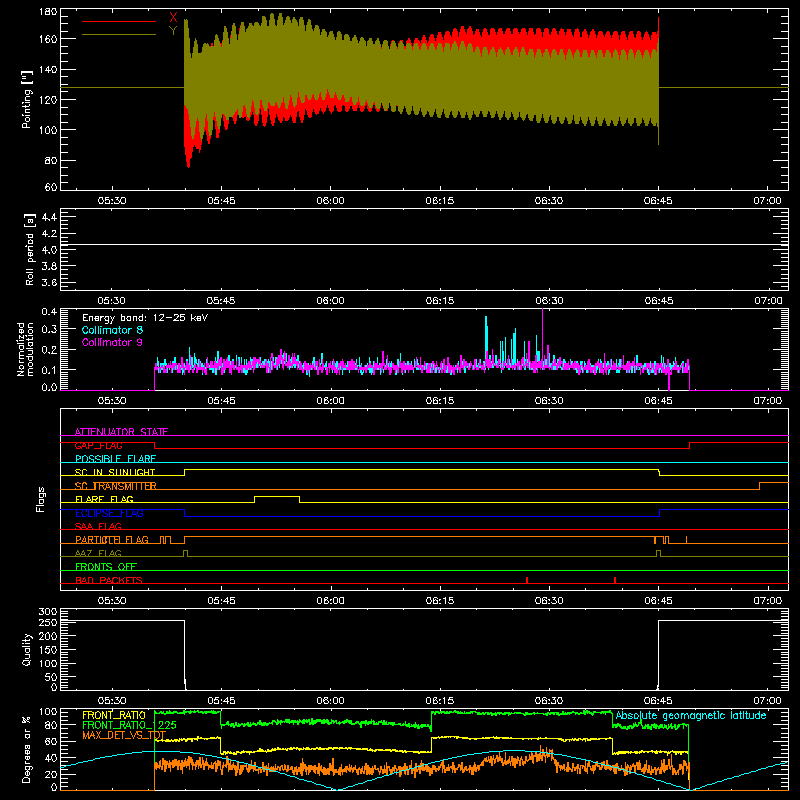The height and width of the screenshot is (800, 800).
Task: Click the olive Y legend line sample
Action: 119,35
